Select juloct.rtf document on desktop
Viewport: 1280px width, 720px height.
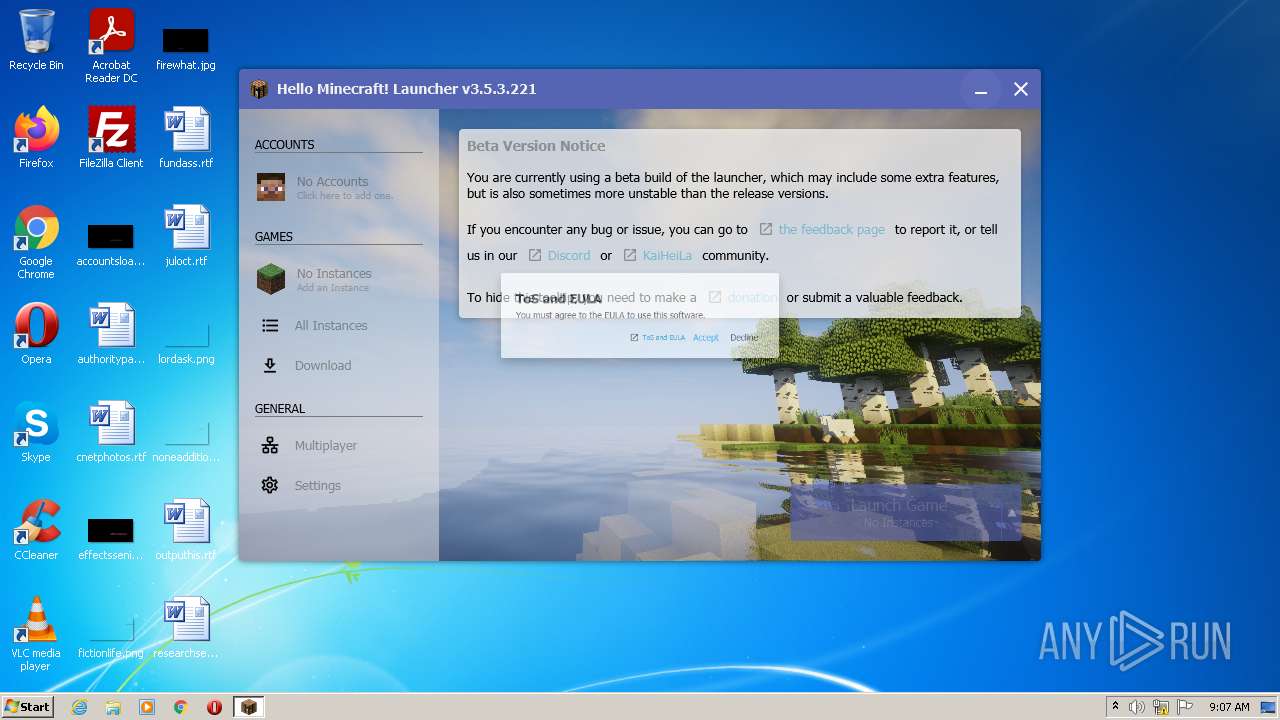(x=186, y=236)
